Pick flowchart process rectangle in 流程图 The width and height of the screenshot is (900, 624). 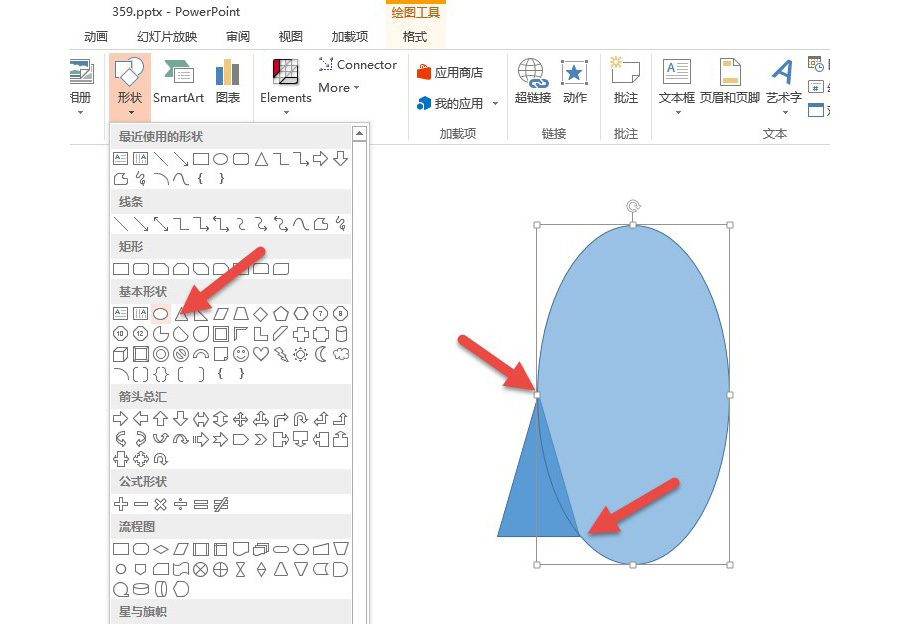121,549
